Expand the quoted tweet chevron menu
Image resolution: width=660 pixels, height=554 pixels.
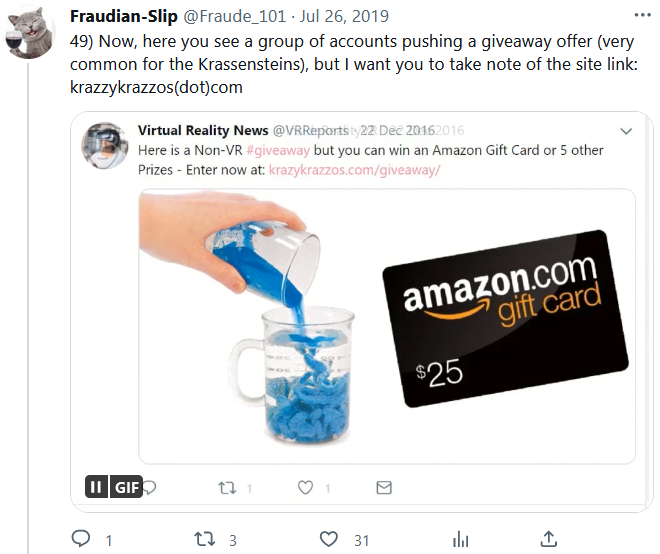[626, 131]
